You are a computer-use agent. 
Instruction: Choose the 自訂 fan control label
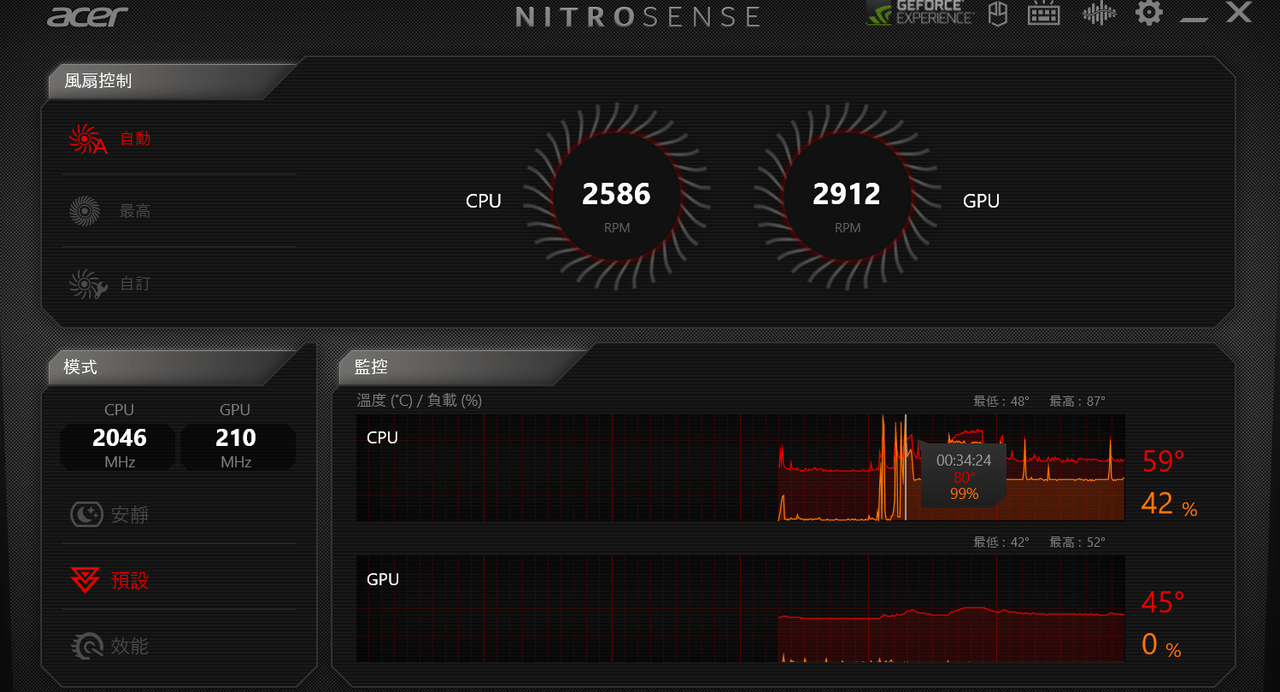point(135,284)
